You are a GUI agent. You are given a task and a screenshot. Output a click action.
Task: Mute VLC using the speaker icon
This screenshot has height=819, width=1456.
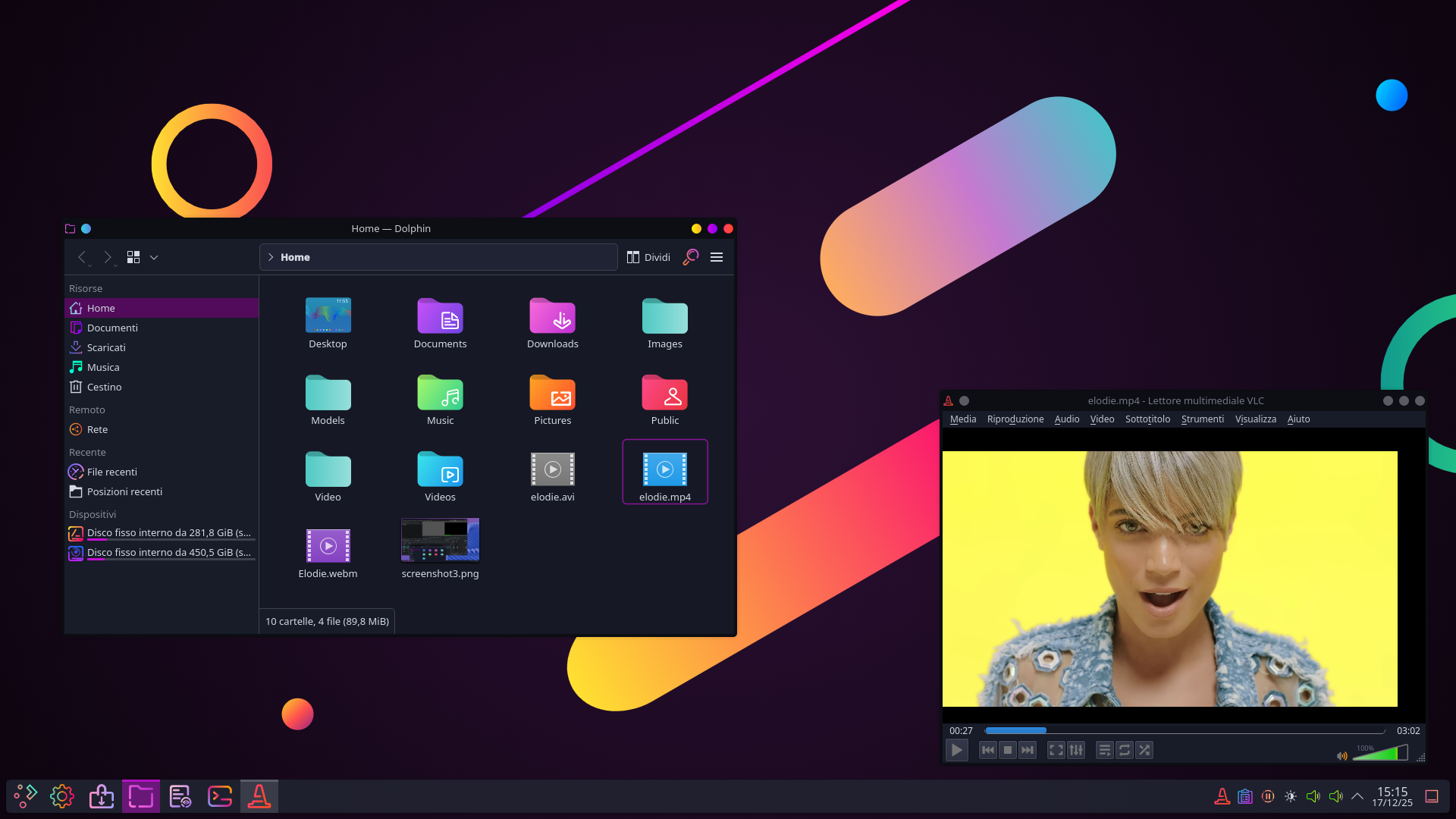1342,755
